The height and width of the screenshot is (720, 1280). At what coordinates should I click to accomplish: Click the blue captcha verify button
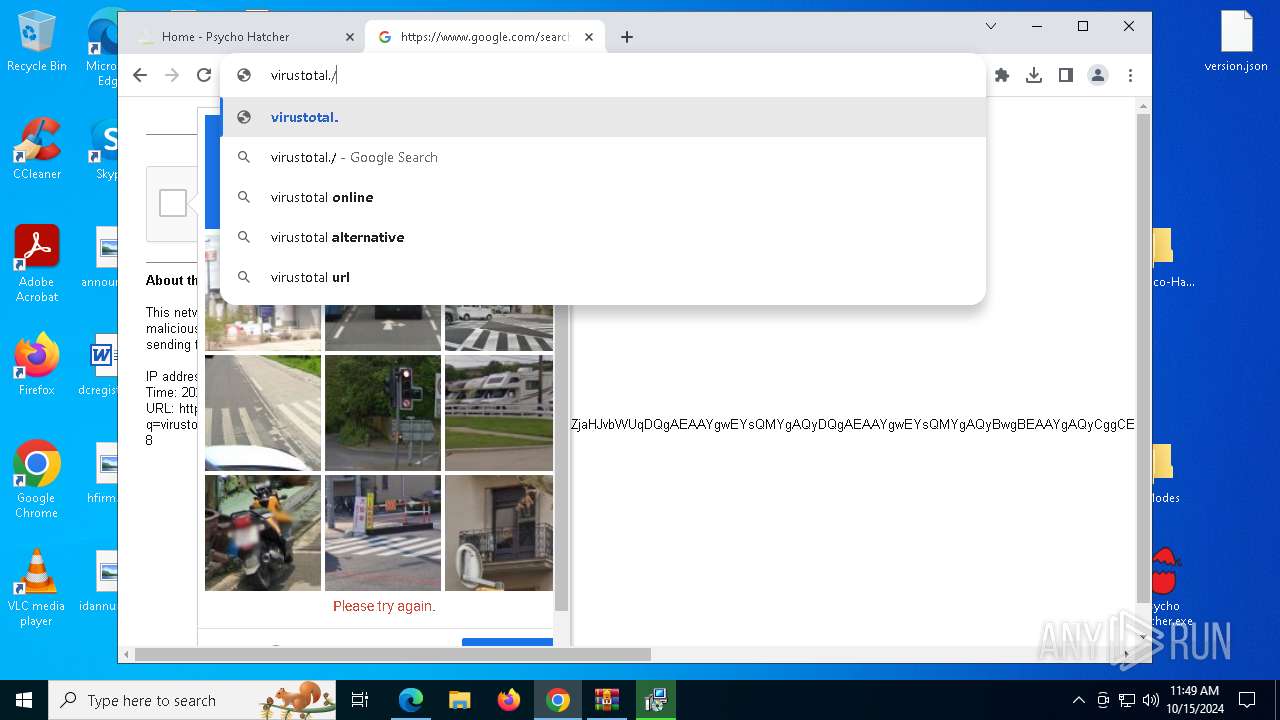coord(507,642)
